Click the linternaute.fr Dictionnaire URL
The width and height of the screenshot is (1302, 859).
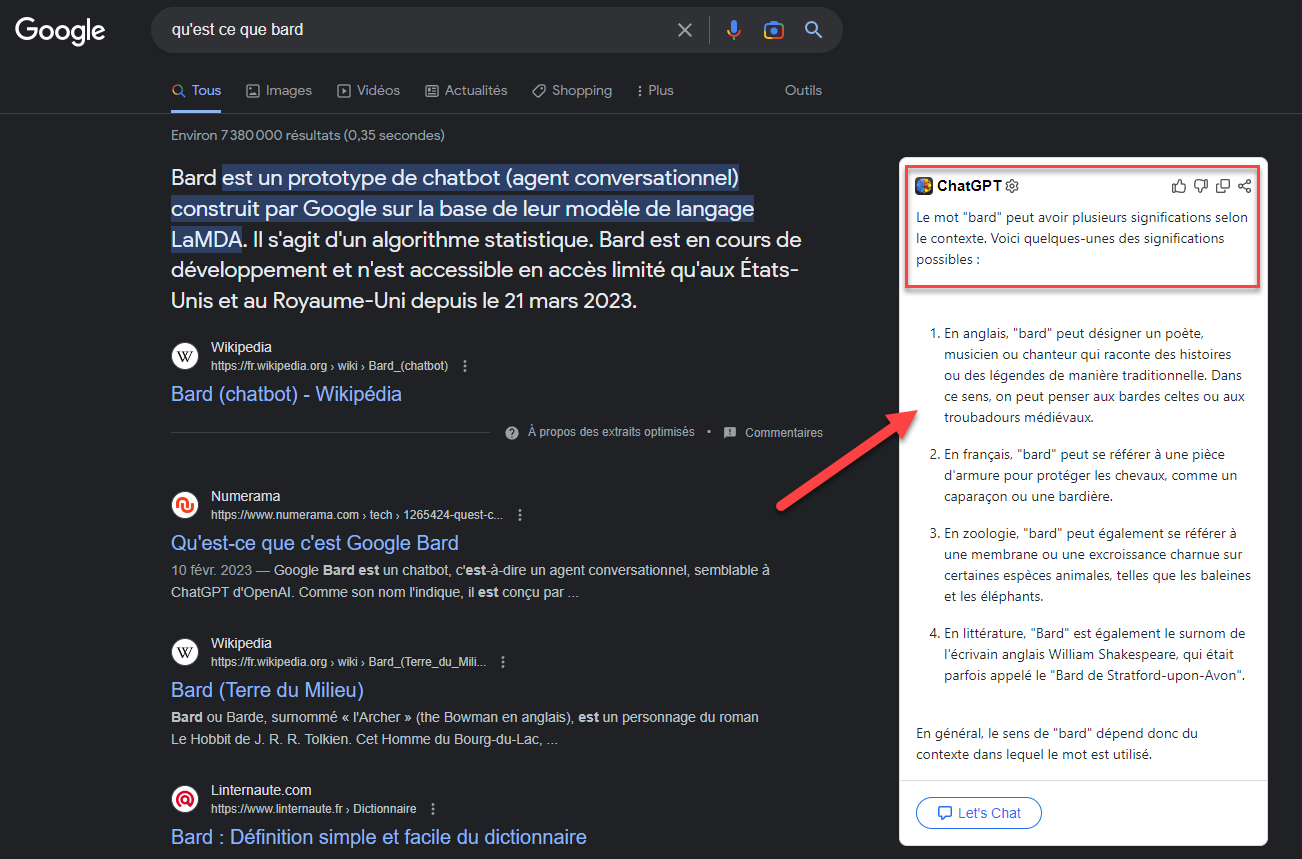click(314, 809)
